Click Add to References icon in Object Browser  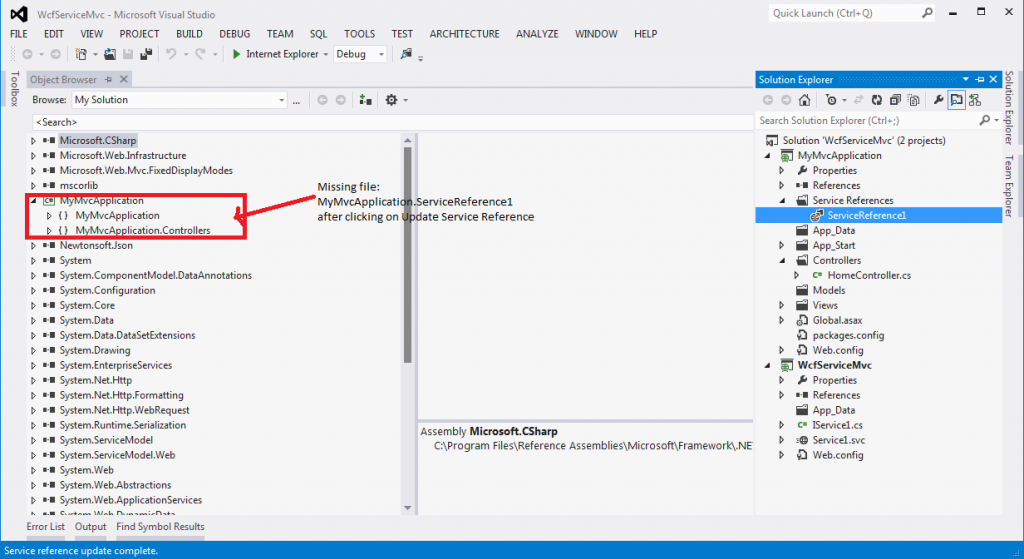(x=366, y=100)
